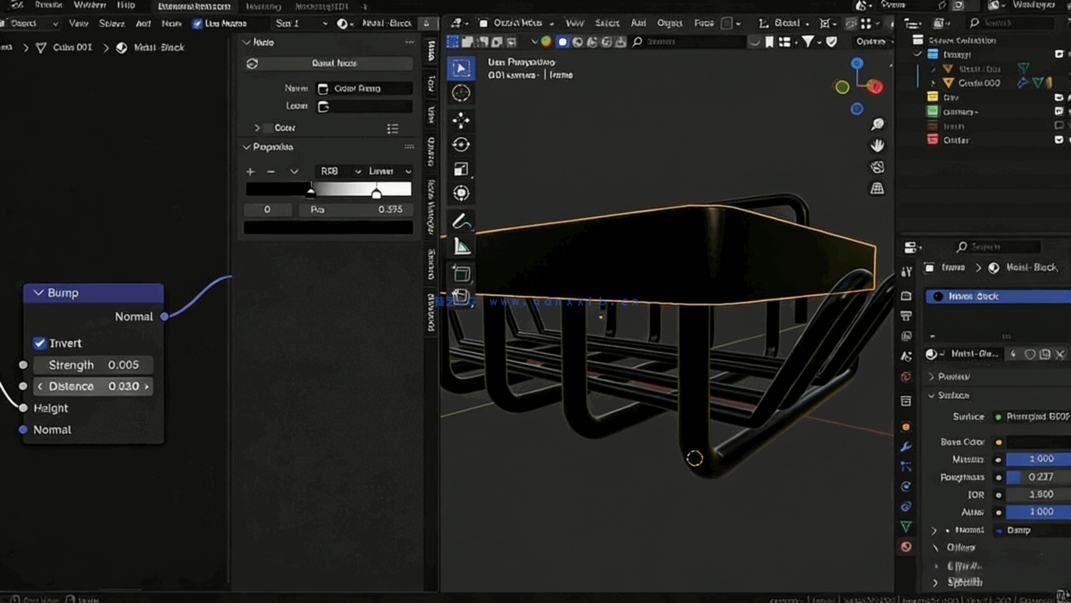Click the Base Color swatch
Image resolution: width=1071 pixels, height=603 pixels.
click(1040, 441)
